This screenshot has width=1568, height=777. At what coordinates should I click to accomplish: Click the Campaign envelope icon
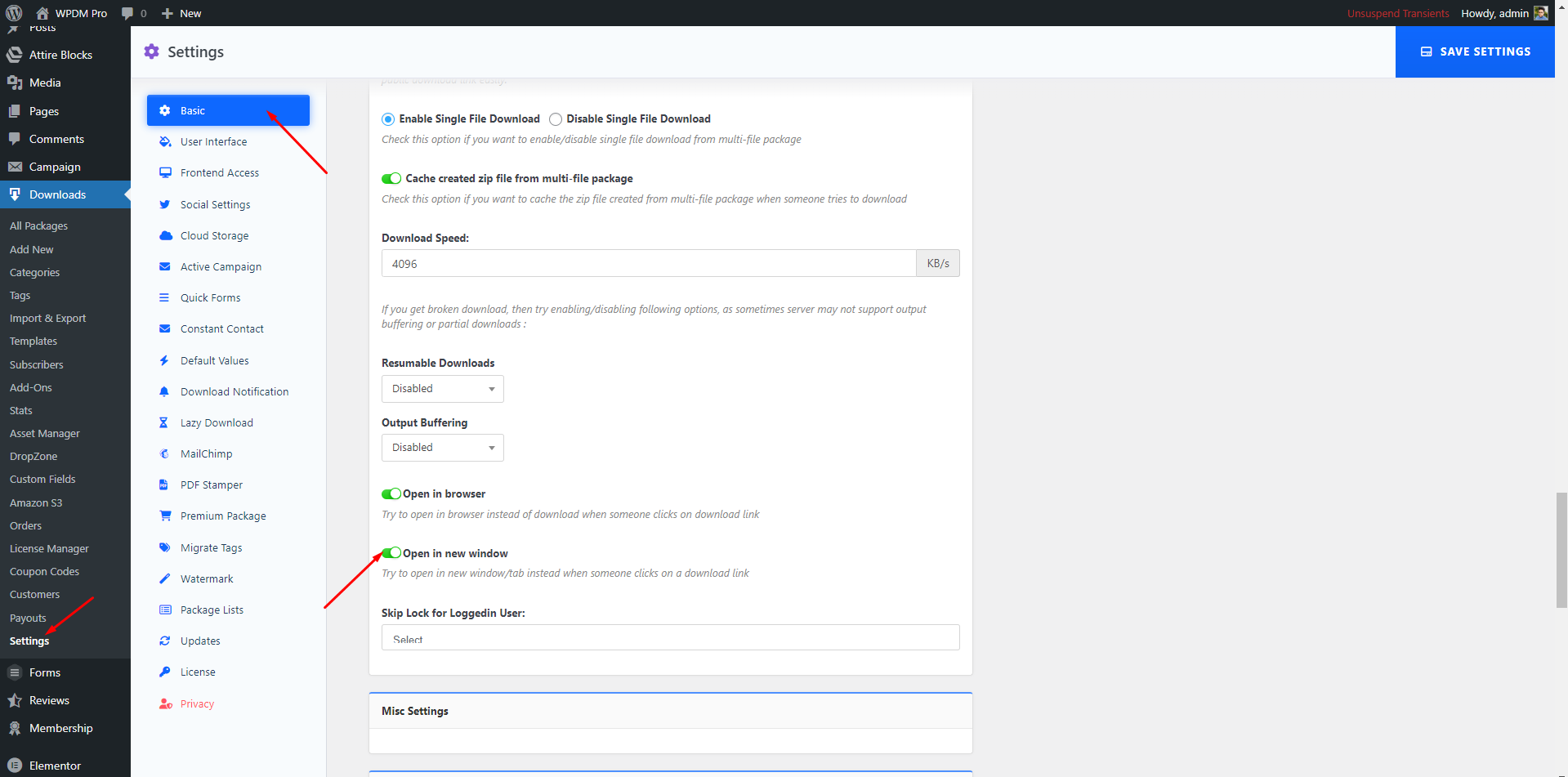tap(15, 167)
